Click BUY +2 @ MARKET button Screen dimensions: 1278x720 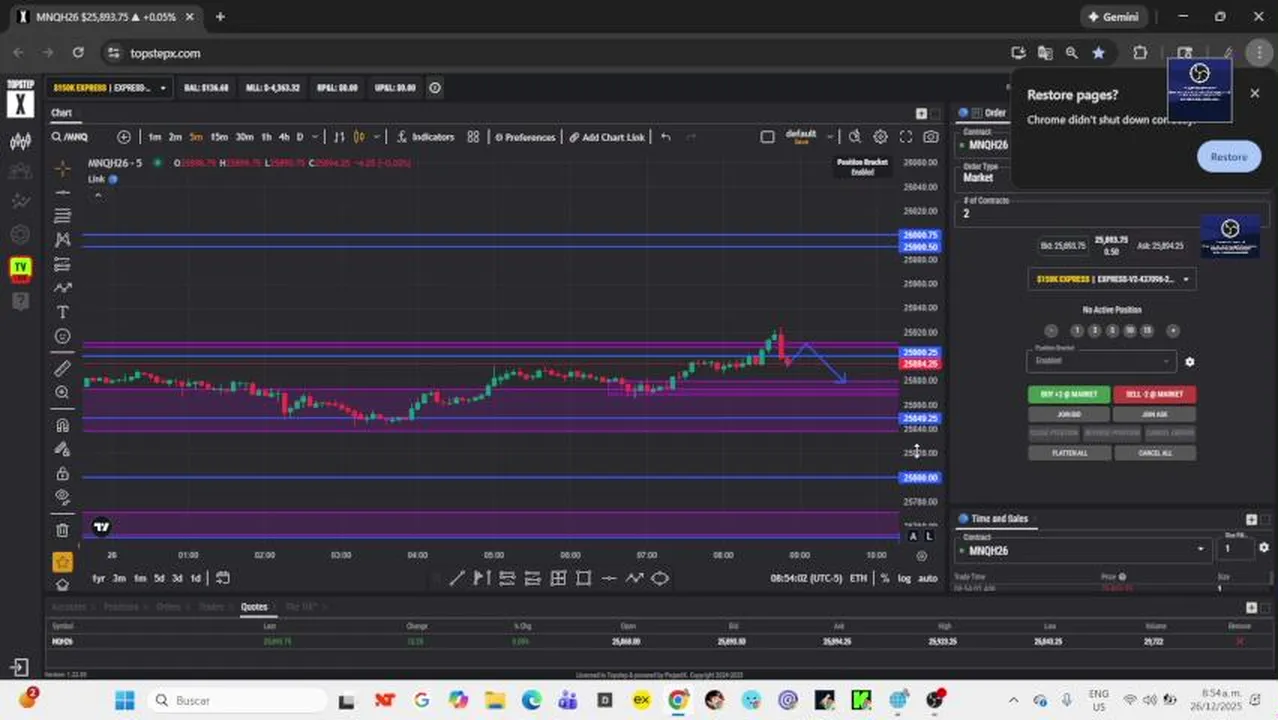click(x=1069, y=394)
